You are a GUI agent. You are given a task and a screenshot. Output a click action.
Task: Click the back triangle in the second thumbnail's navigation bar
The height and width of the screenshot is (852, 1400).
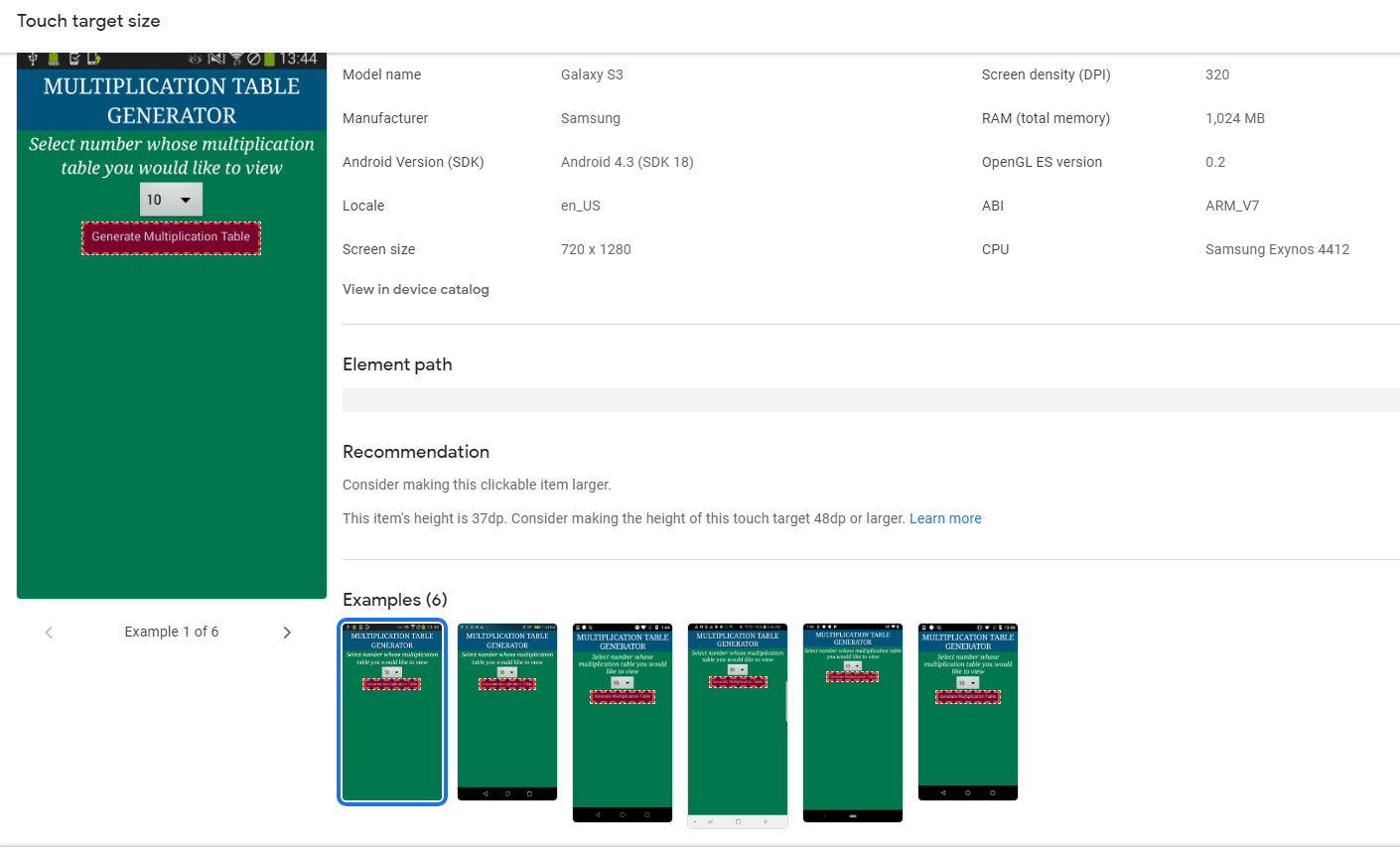coord(485,792)
